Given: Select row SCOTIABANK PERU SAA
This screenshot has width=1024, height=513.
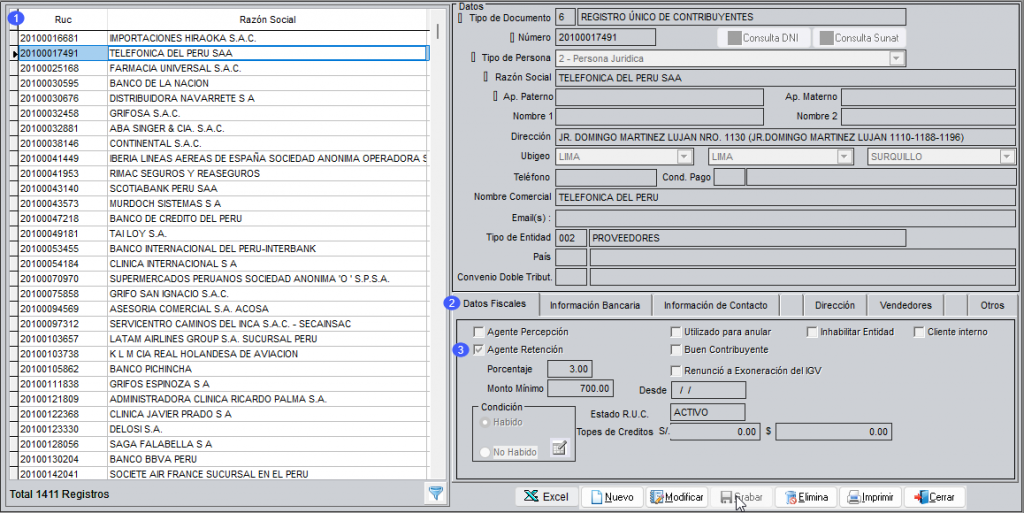Looking at the screenshot, I should [223, 188].
